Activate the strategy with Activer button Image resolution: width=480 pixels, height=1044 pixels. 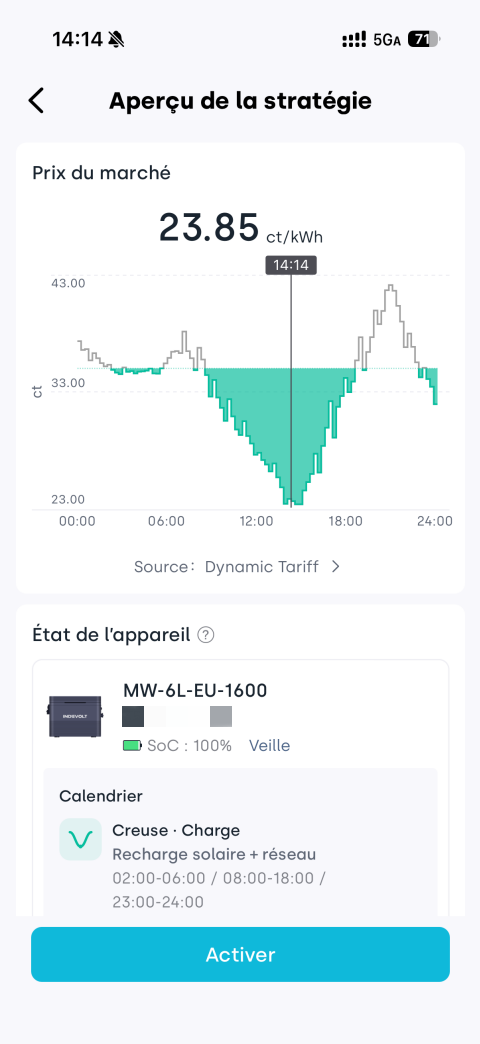pos(240,954)
